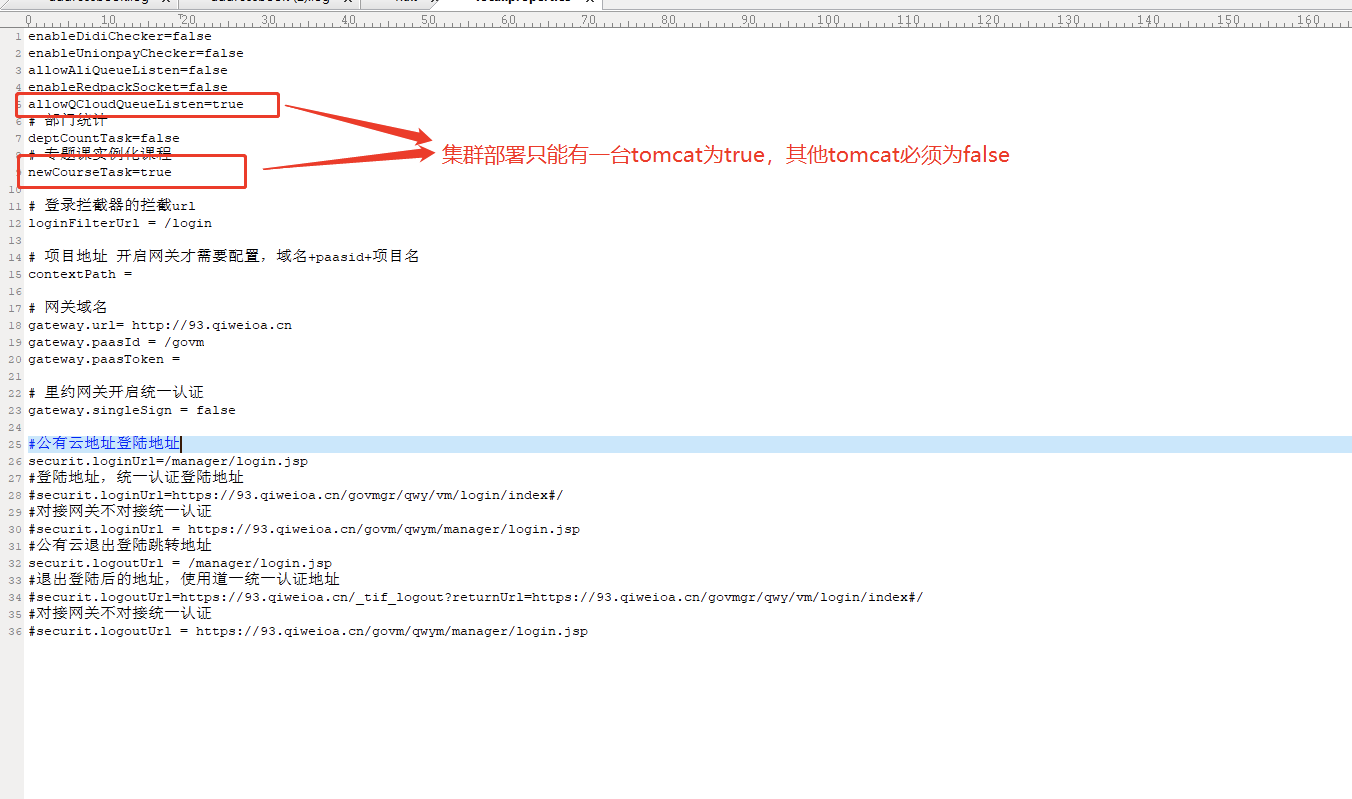Click the gateway.url line
1352x799 pixels.
coord(160,325)
